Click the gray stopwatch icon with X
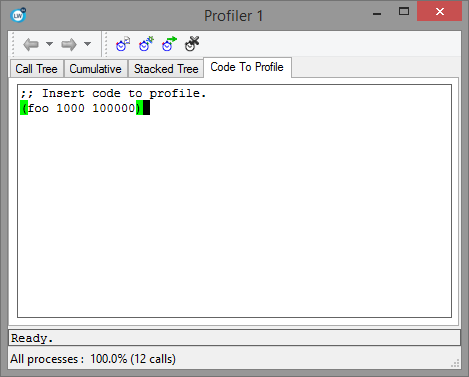Image resolution: width=469 pixels, height=377 pixels. (x=192, y=44)
